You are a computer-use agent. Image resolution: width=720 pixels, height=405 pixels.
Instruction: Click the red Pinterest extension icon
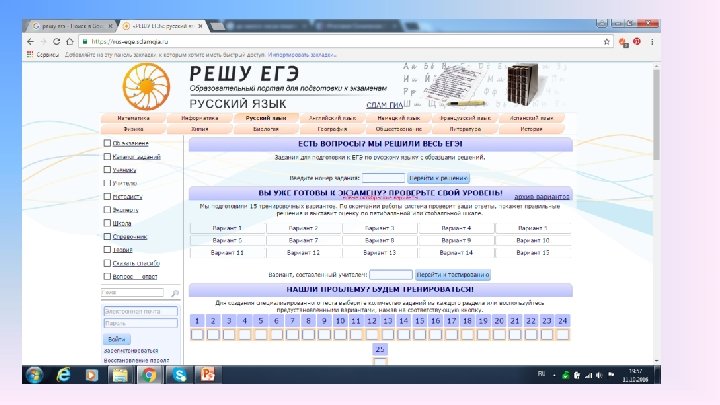637,42
